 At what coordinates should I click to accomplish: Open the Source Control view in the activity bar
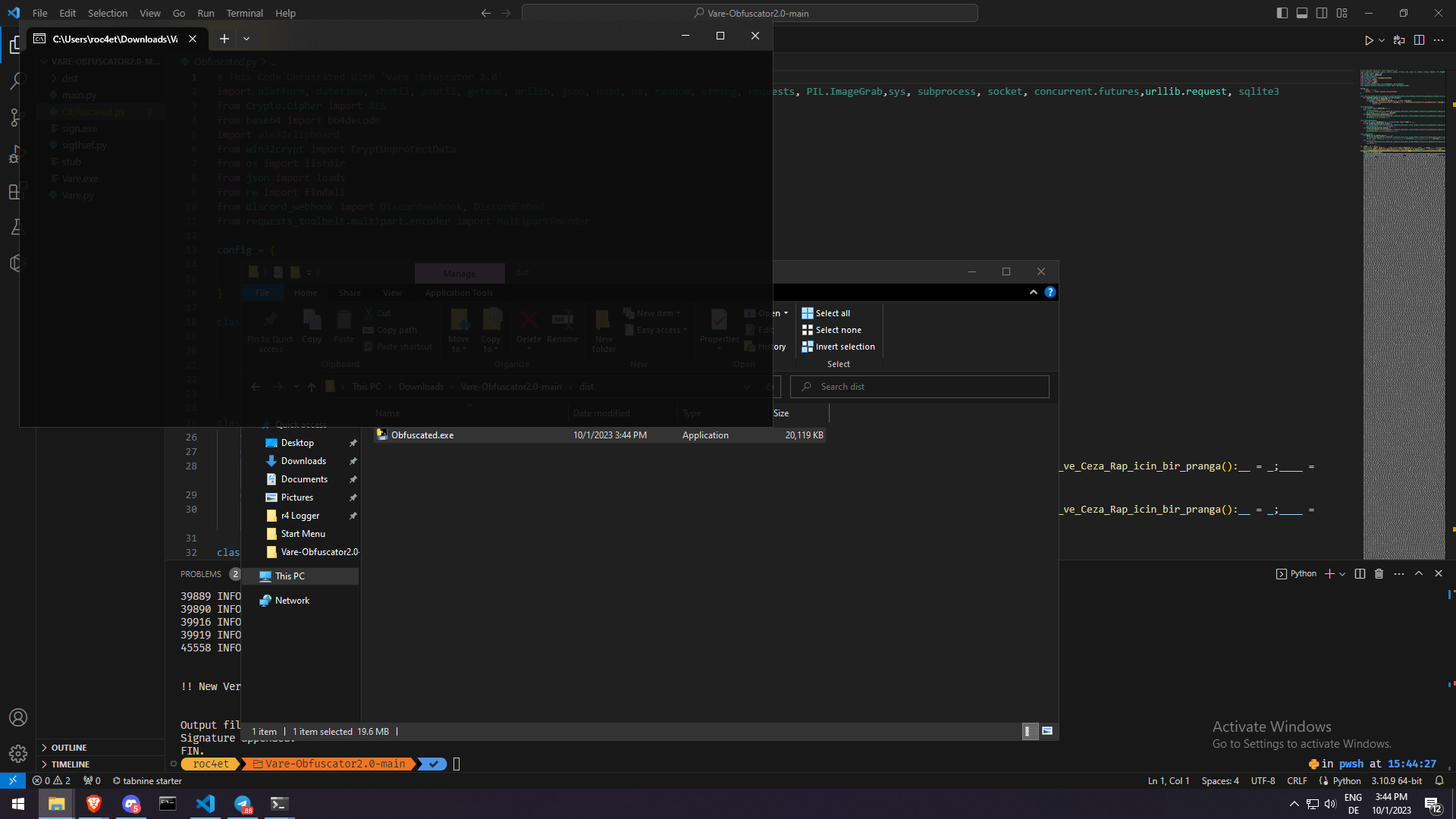[x=16, y=117]
